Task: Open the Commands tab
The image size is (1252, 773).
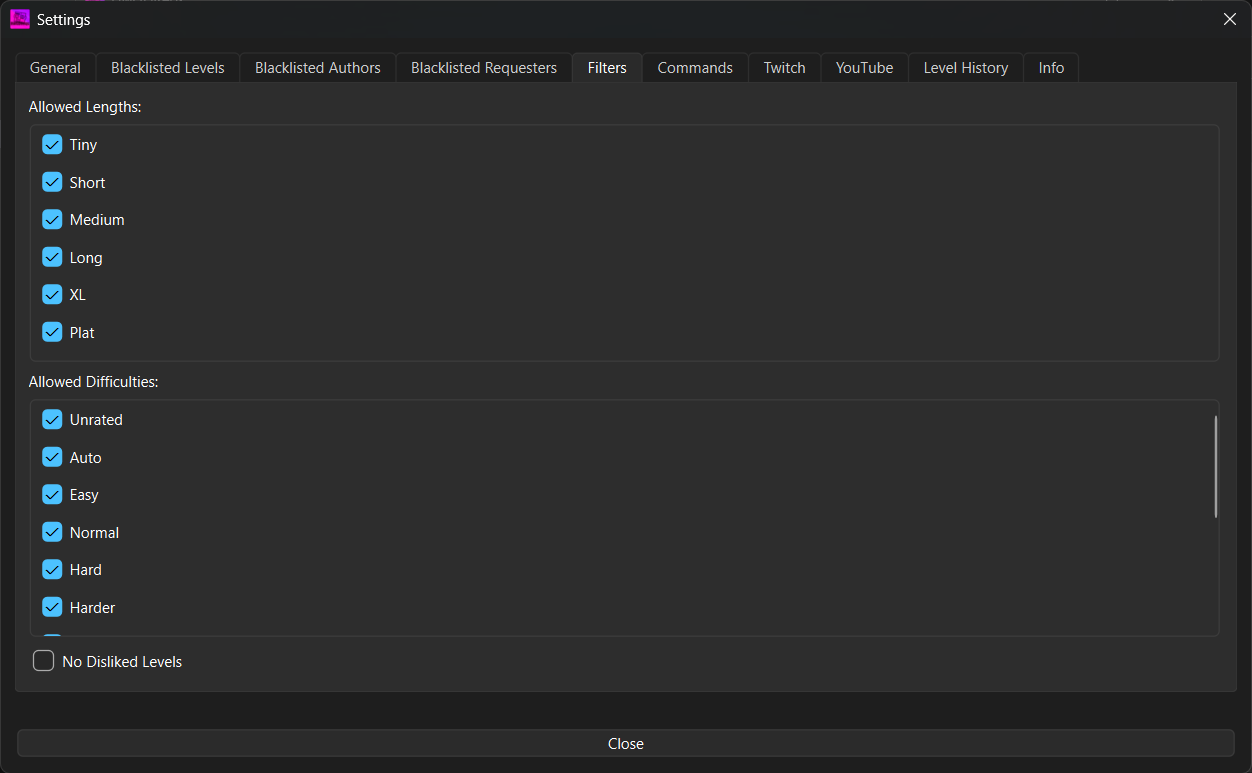Action: tap(695, 68)
